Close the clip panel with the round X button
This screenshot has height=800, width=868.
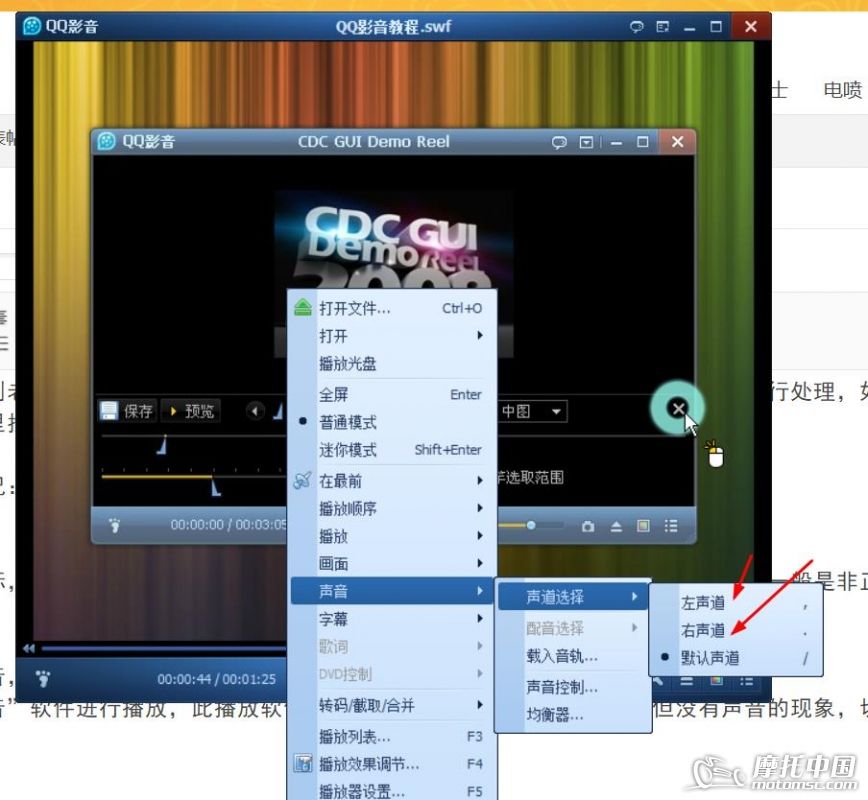click(x=678, y=409)
